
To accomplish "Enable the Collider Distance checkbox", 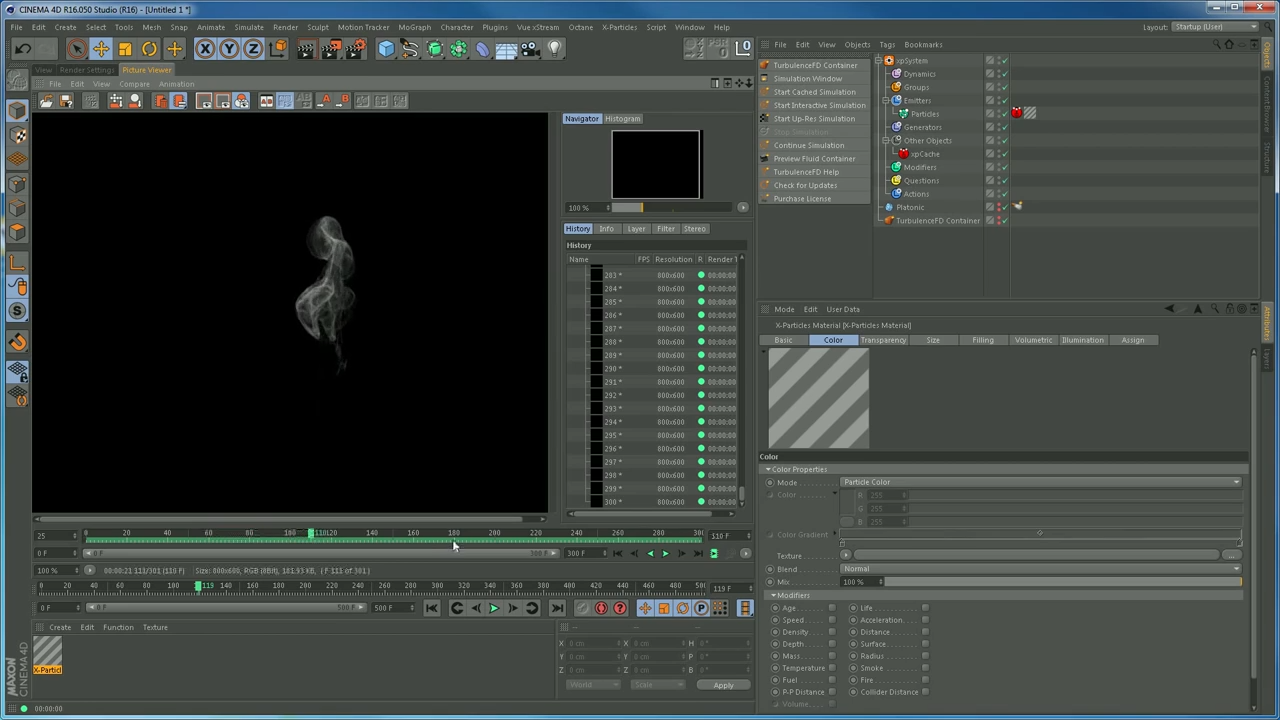I will [925, 692].
